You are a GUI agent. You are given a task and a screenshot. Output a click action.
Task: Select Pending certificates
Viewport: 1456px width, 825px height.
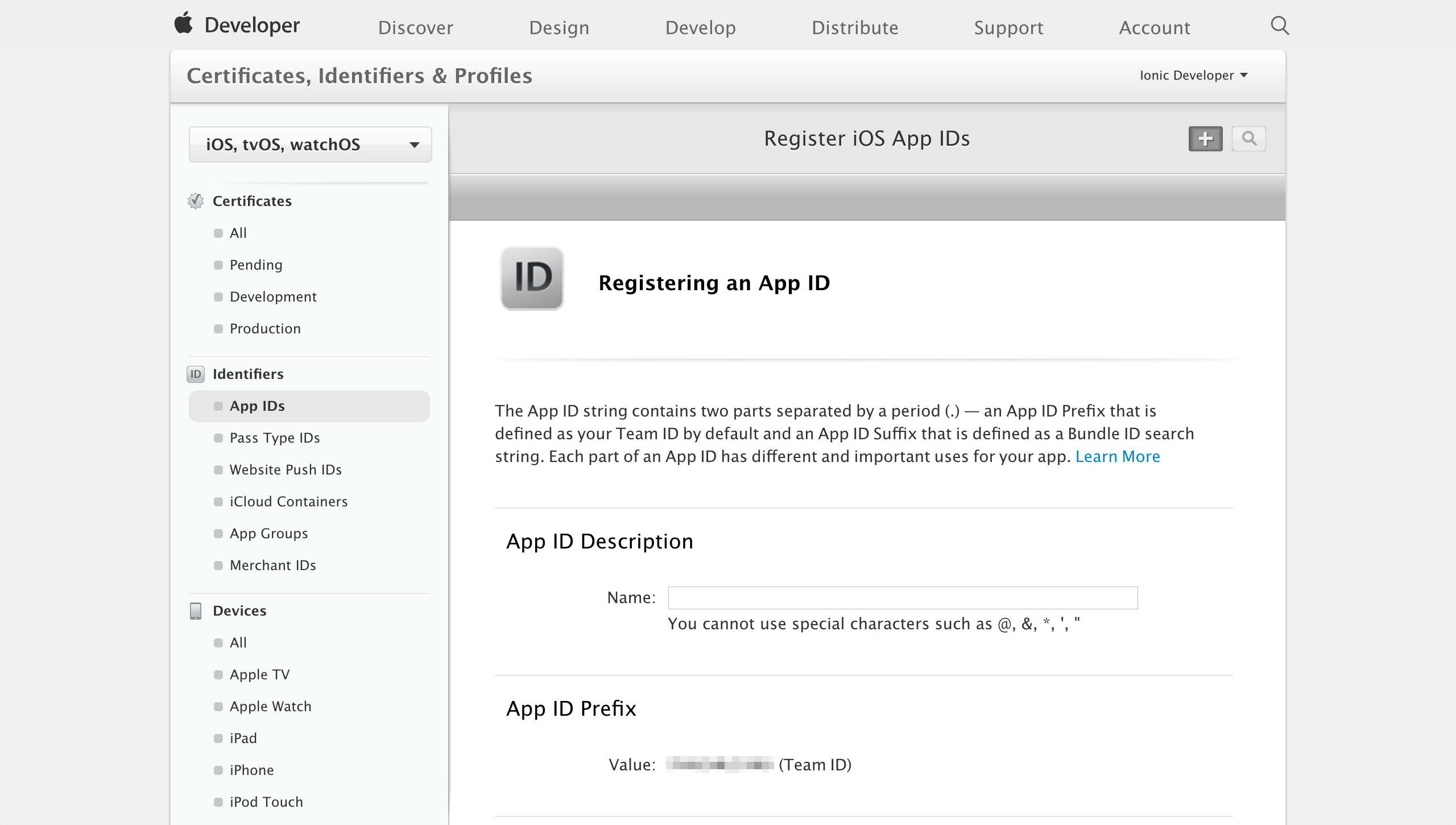point(256,265)
